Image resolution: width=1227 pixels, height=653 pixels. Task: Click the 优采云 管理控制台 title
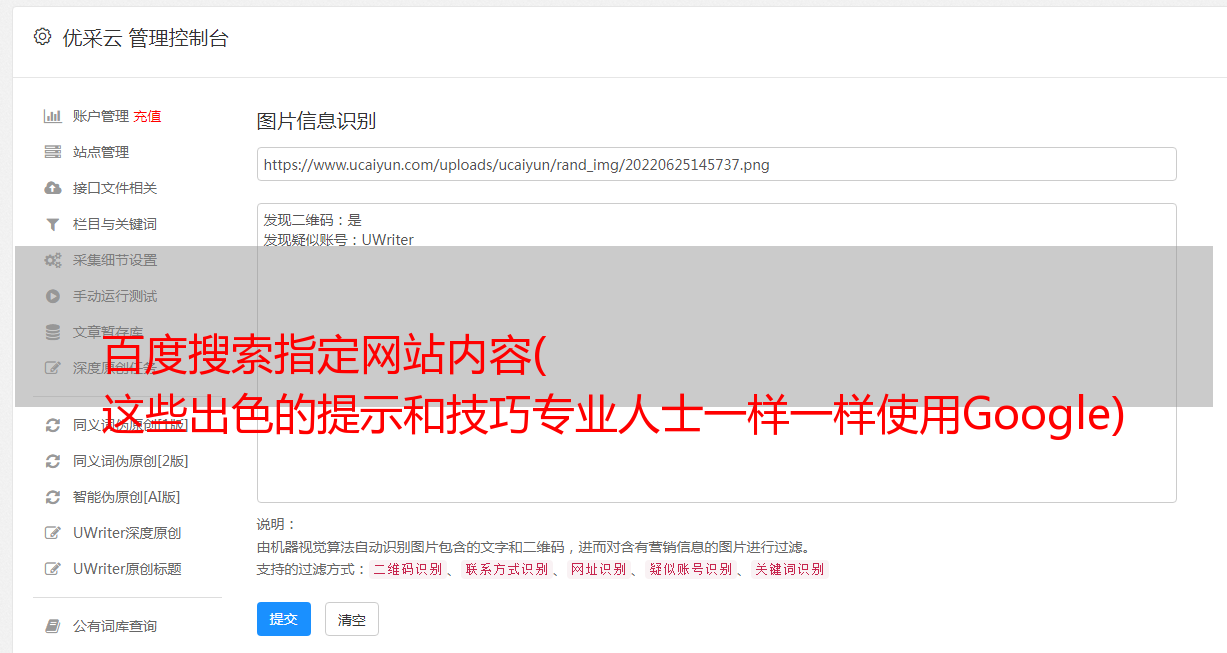[x=145, y=38]
